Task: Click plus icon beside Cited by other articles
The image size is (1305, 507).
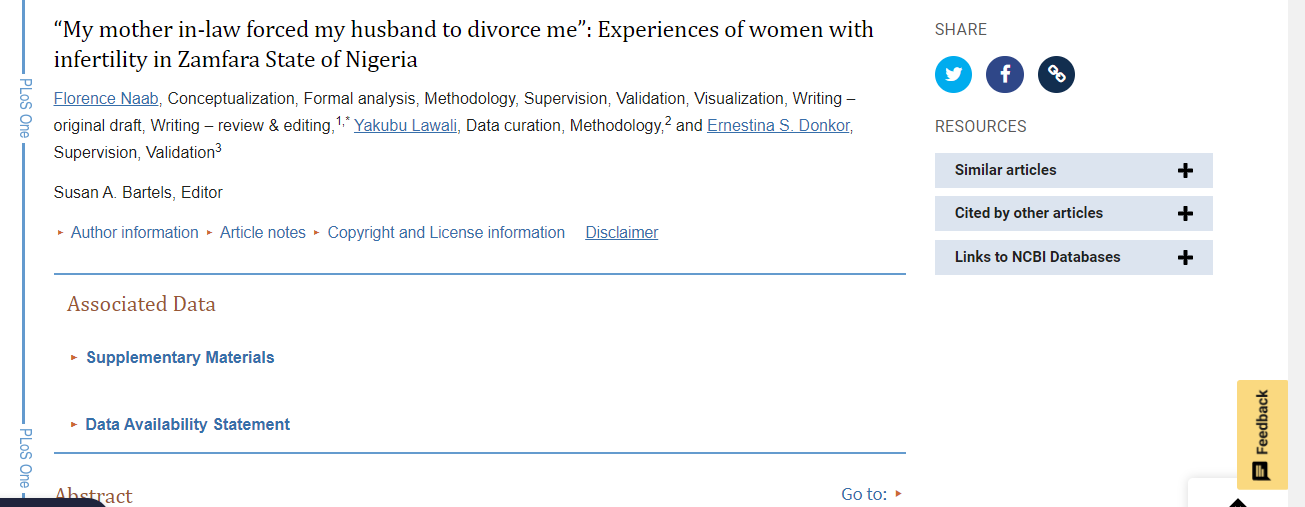Action: [x=1185, y=214]
